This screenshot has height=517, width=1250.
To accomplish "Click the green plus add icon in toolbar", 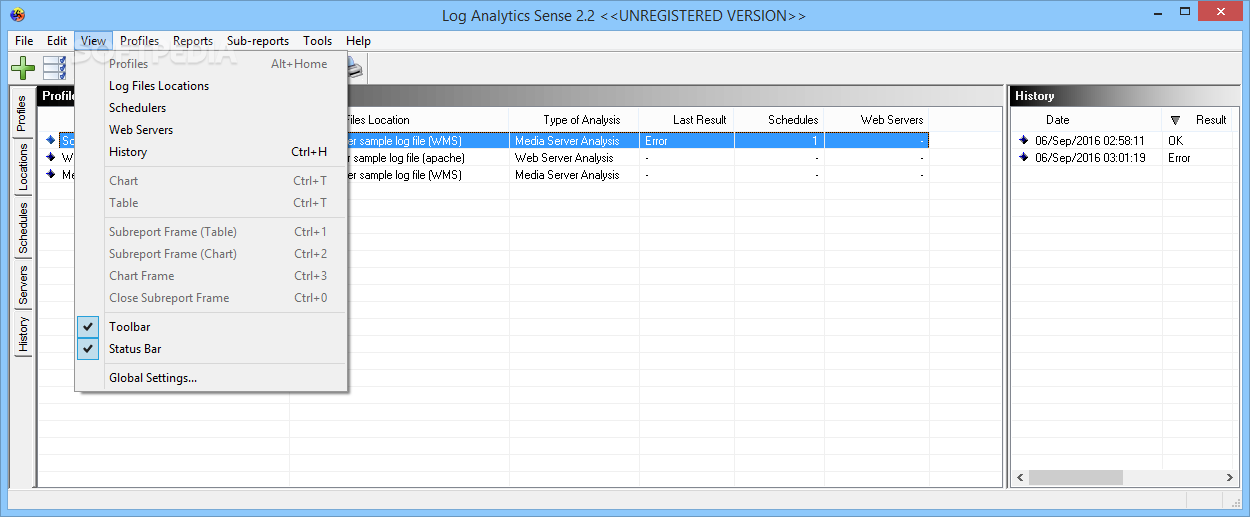I will 23,68.
